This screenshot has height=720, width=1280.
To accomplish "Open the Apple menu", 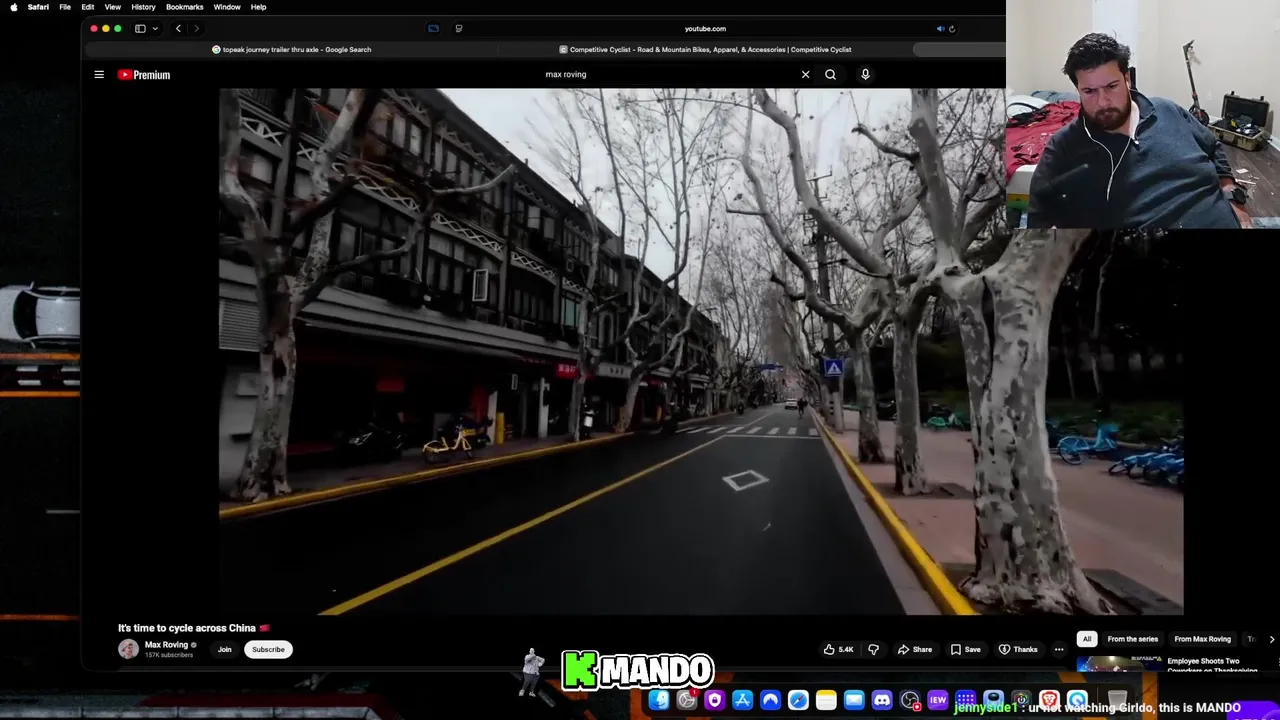I will click(13, 7).
